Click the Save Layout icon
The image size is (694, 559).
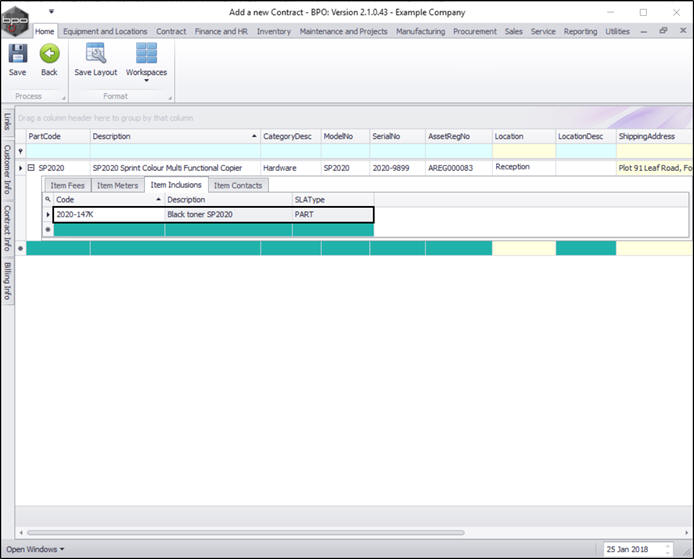[x=96, y=53]
